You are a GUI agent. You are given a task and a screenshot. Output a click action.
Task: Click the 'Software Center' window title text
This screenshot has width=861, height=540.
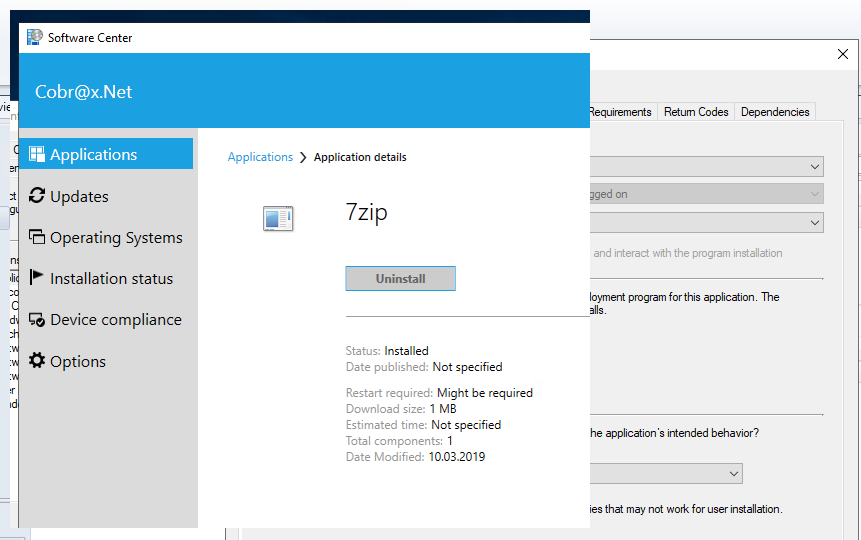tap(90, 38)
